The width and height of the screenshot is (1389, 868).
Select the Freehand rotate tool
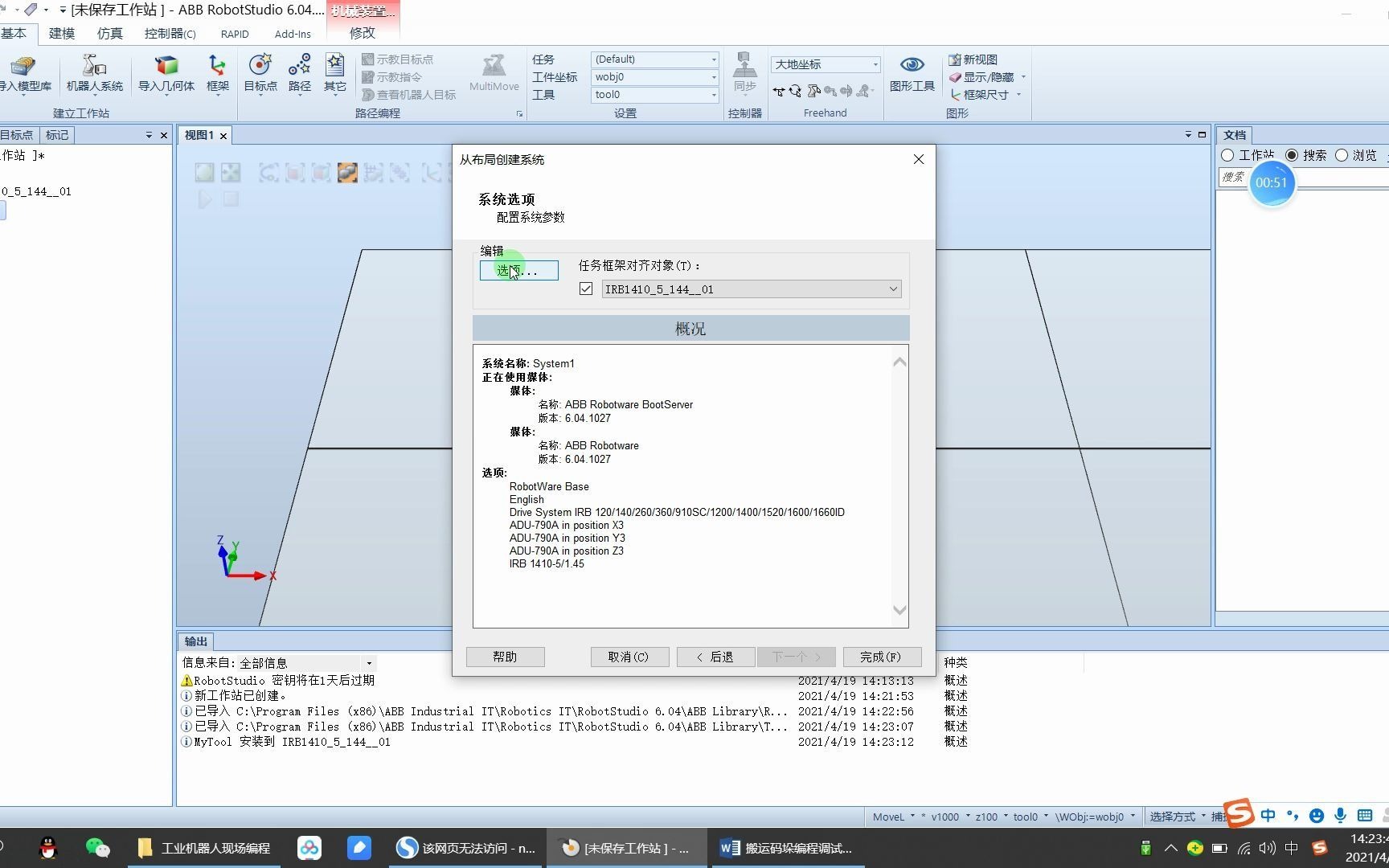[x=795, y=92]
